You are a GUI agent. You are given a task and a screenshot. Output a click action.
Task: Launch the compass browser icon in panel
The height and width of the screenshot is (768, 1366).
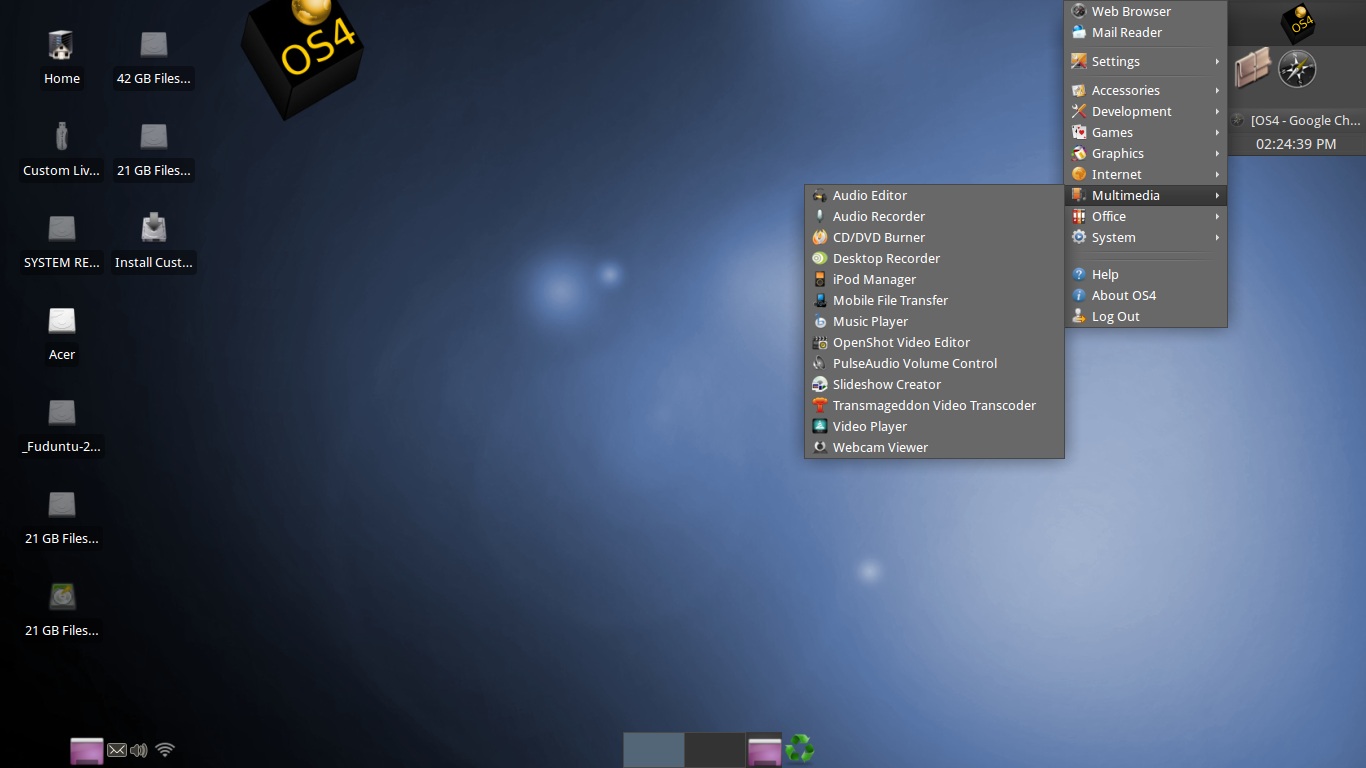[x=1297, y=69]
